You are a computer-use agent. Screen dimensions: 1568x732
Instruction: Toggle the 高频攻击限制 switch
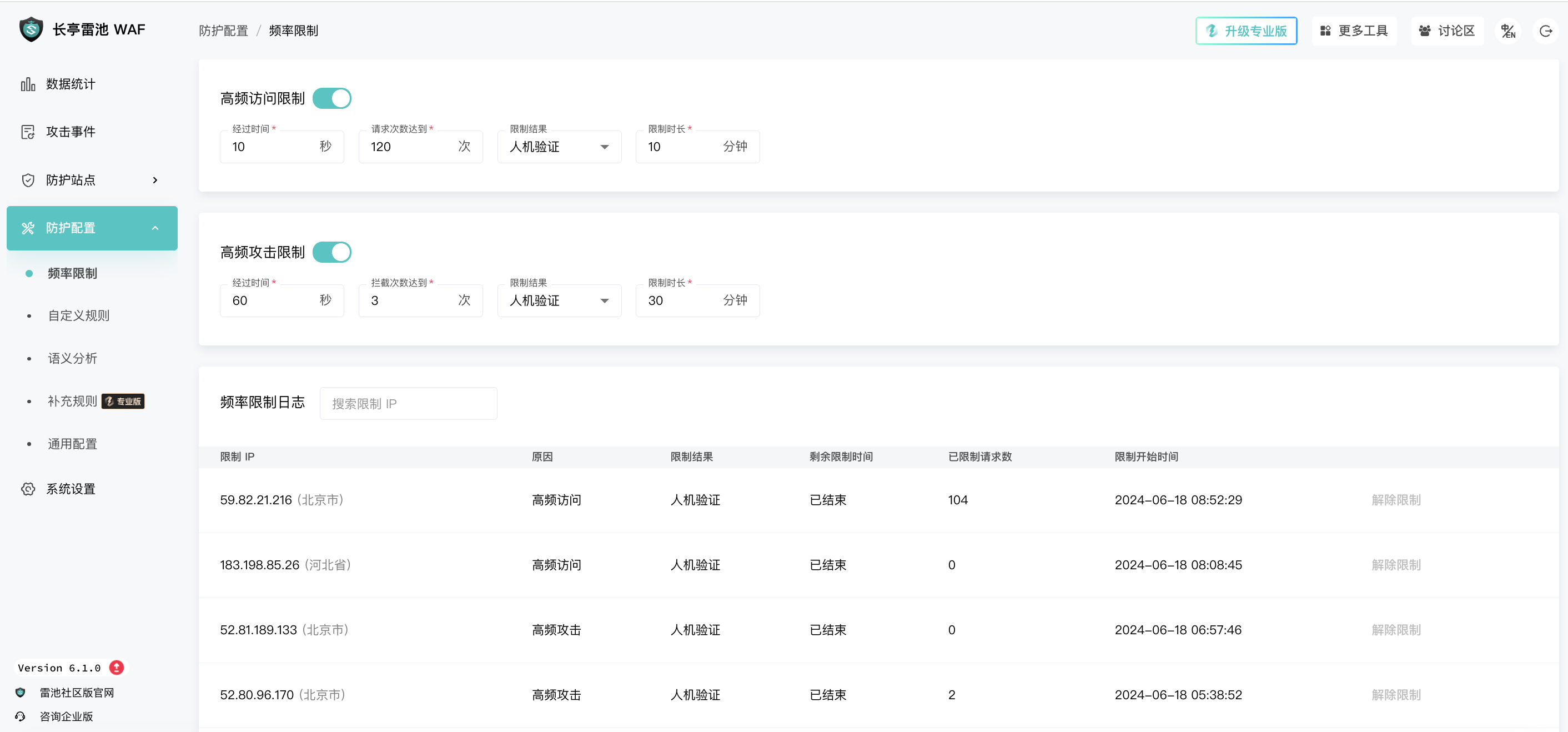point(331,252)
